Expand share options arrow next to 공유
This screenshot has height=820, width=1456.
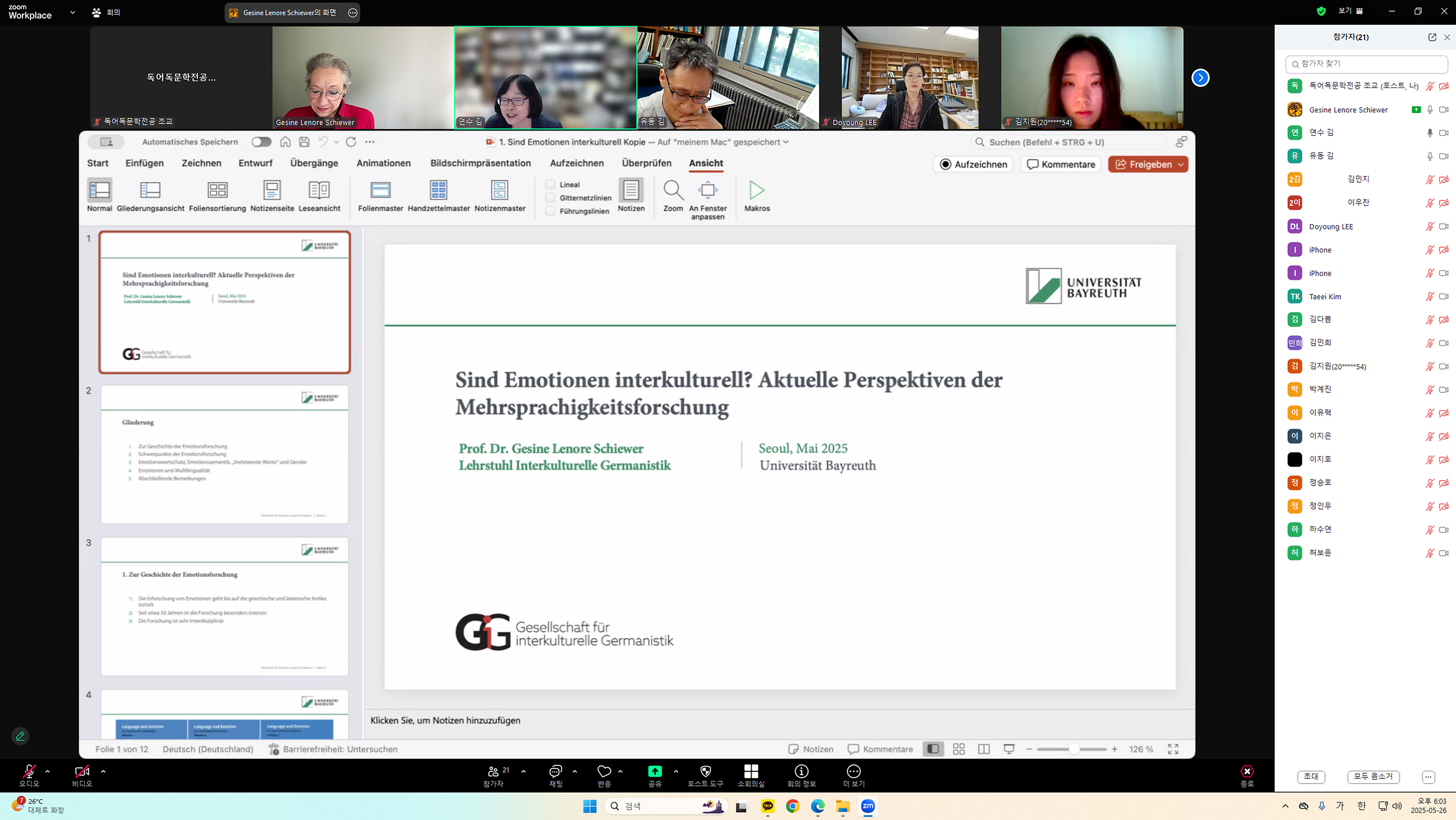click(676, 771)
